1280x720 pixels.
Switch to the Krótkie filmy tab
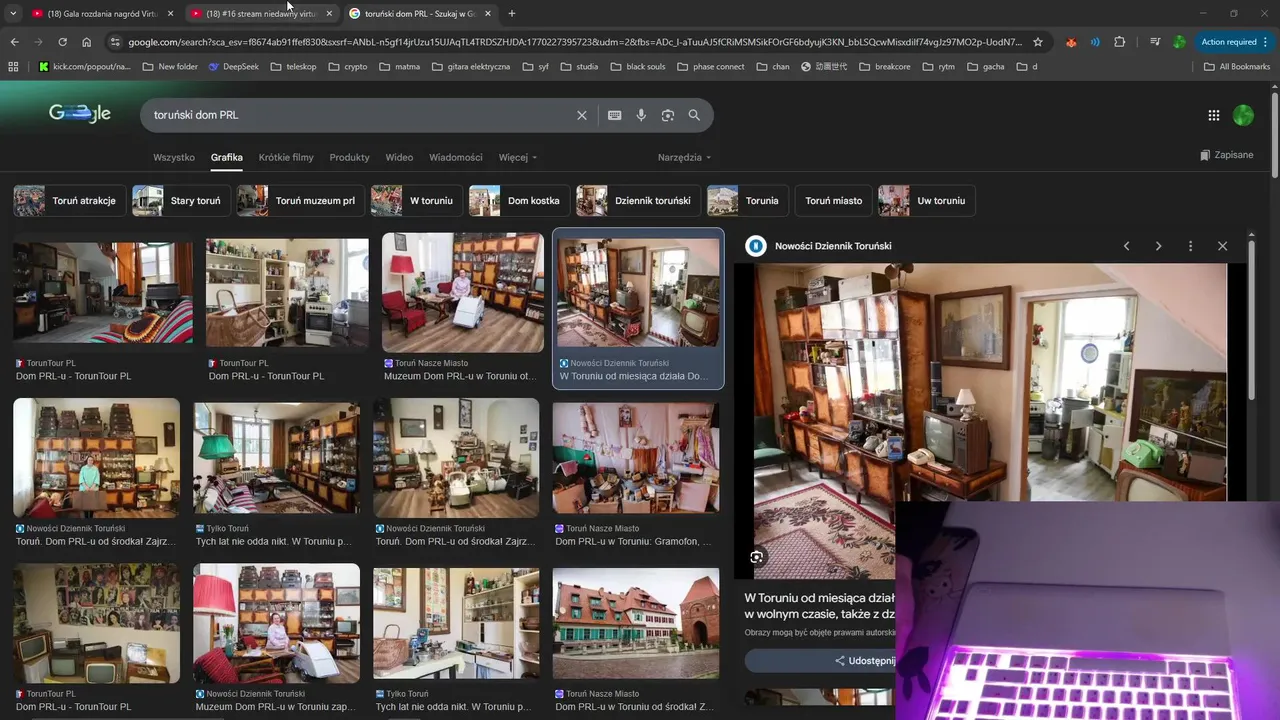coord(286,157)
